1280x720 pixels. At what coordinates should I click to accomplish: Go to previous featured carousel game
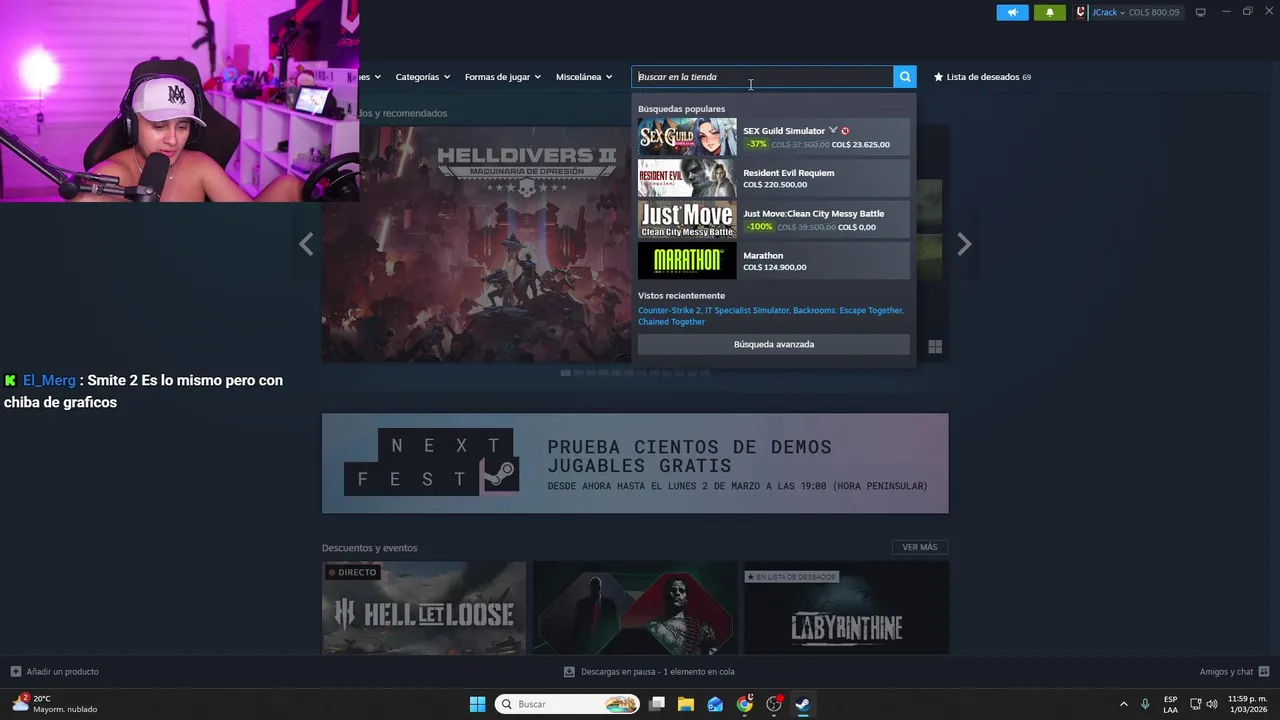click(306, 244)
